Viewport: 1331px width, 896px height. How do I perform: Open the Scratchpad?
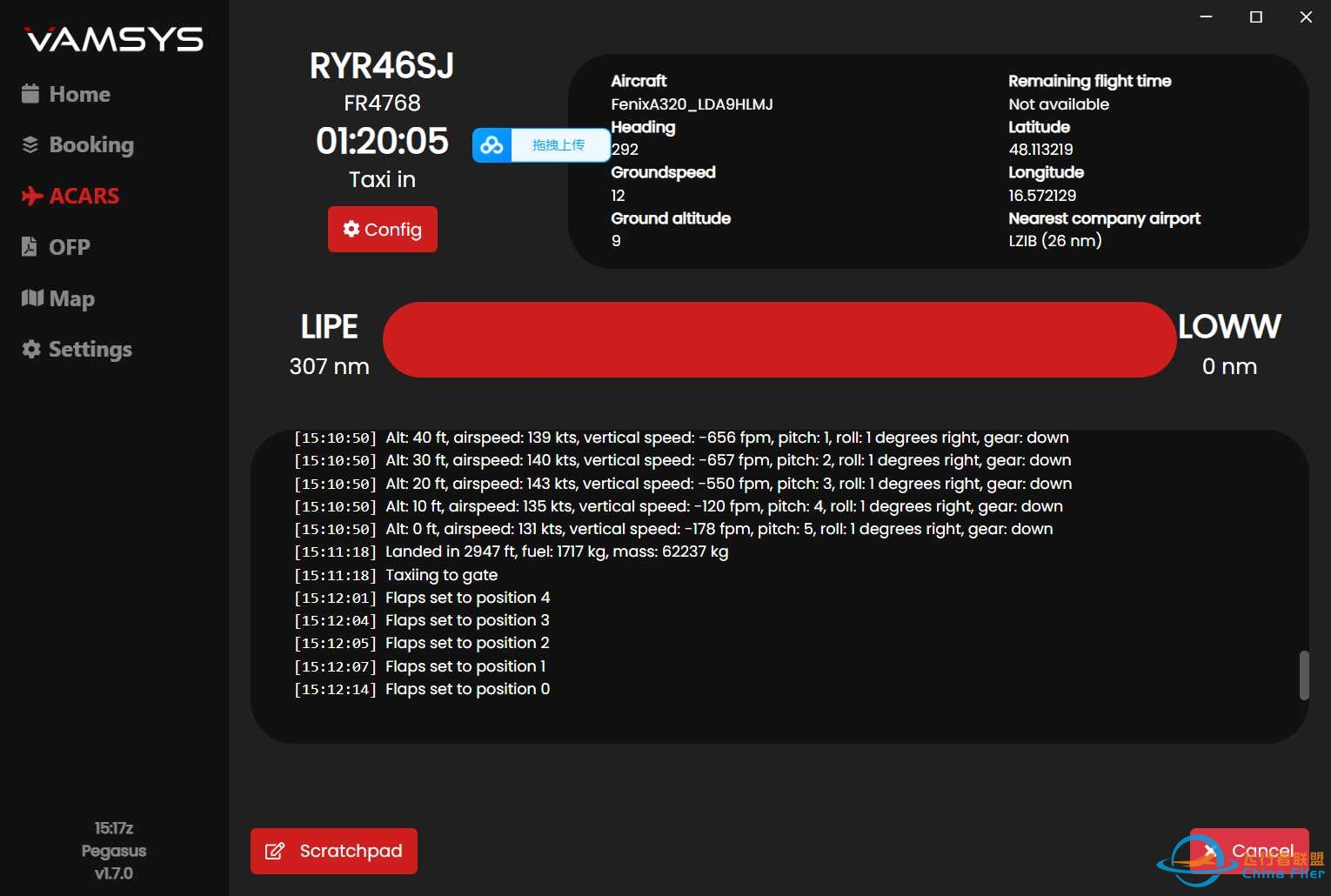click(334, 851)
